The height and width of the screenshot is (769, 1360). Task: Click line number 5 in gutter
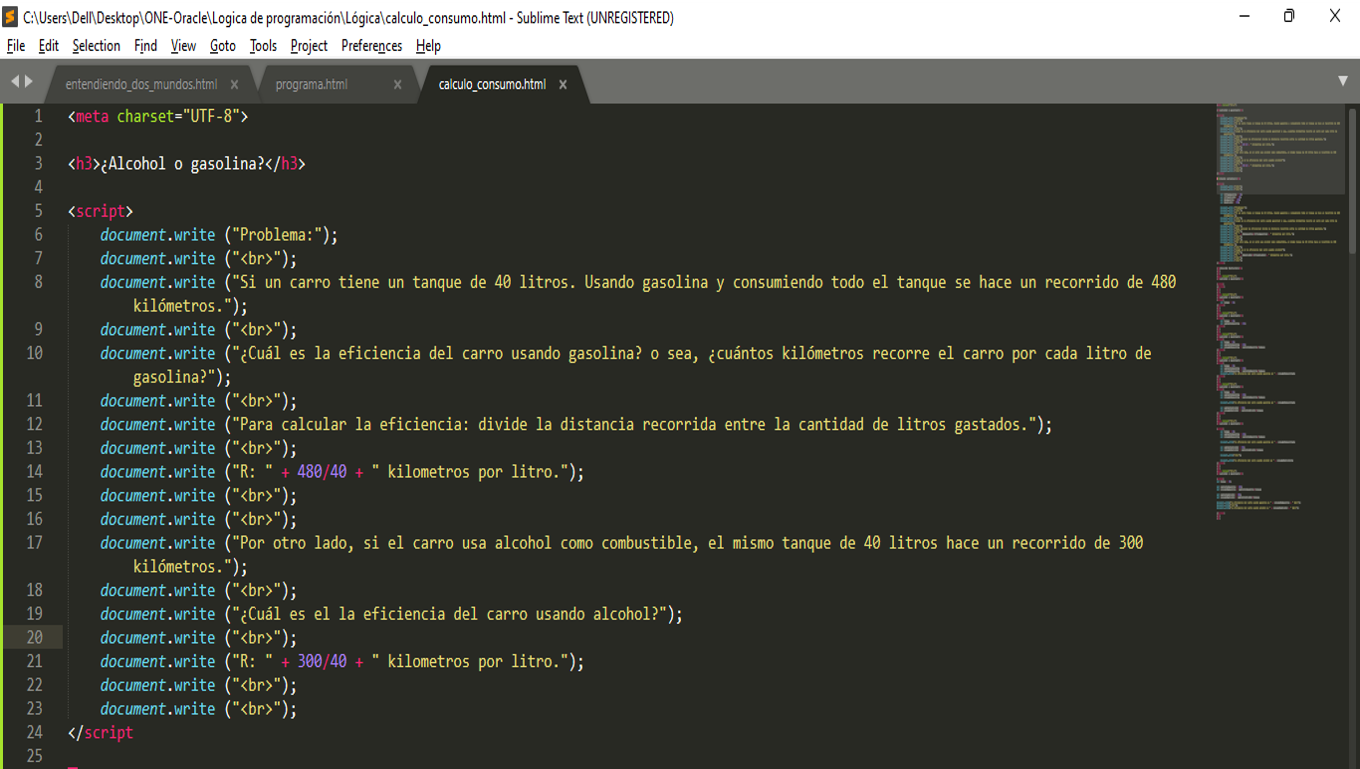38,211
